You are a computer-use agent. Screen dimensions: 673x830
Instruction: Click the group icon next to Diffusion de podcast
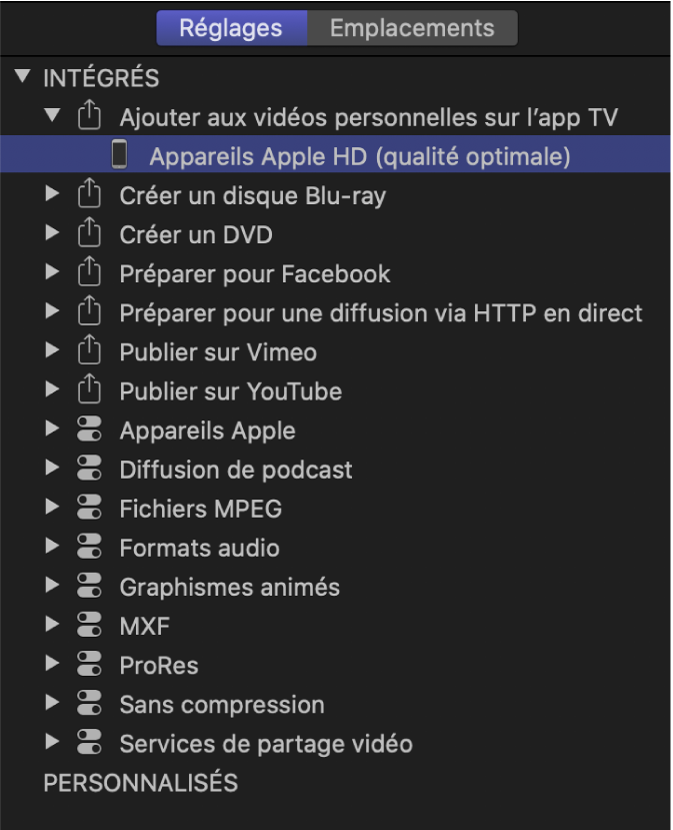89,469
